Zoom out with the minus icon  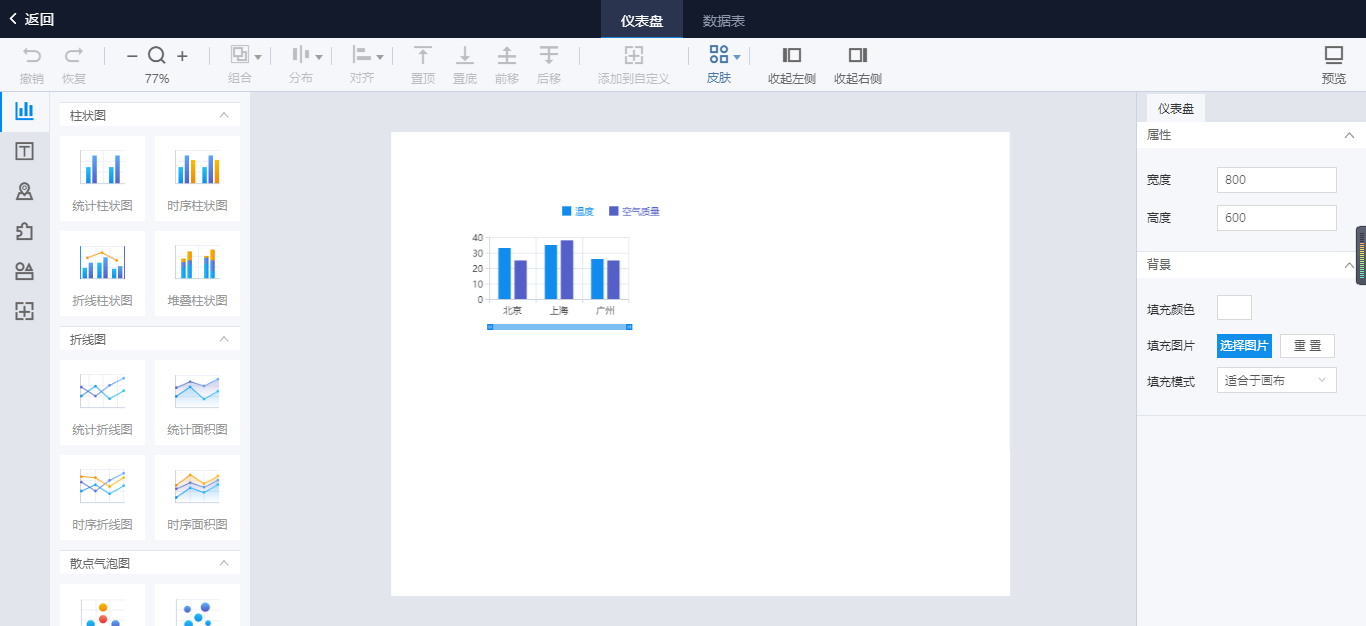pyautogui.click(x=132, y=56)
